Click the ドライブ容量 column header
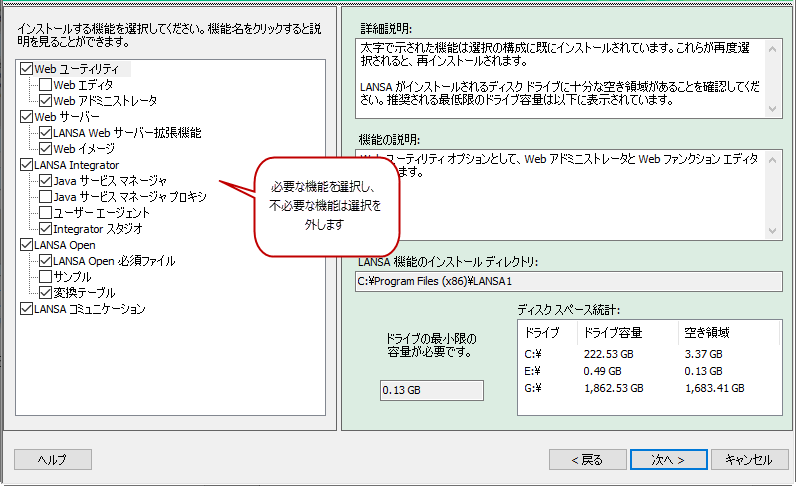The image size is (796, 486). pyautogui.click(x=627, y=333)
